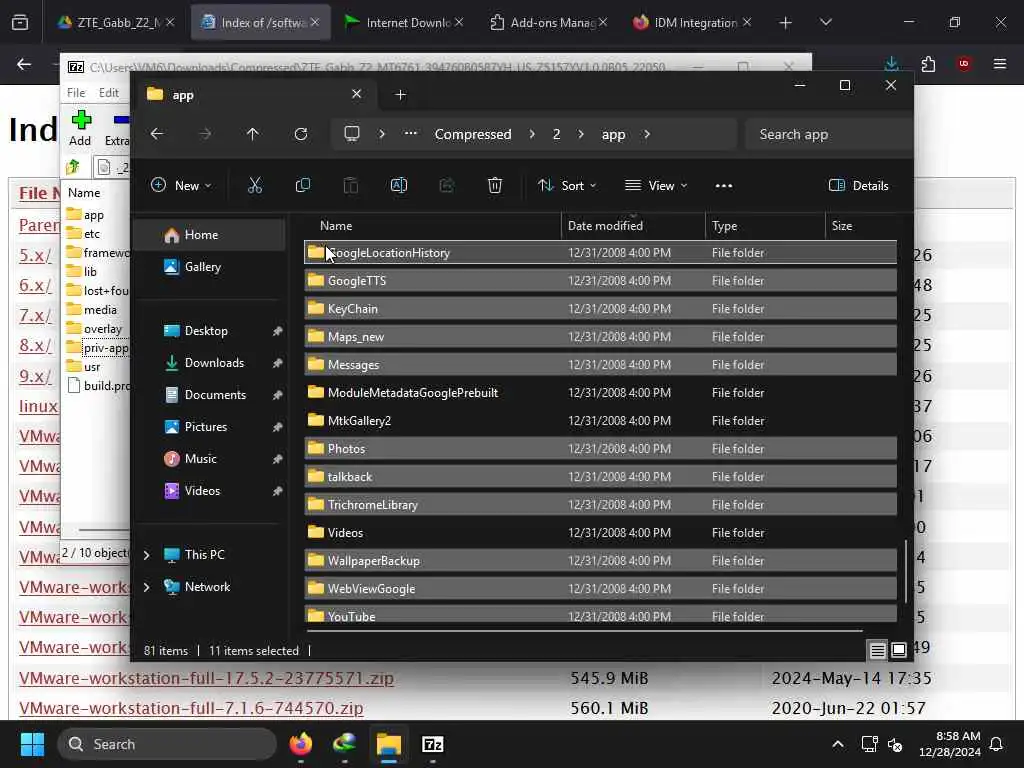Viewport: 1024px width, 768px height.
Task: Open the View dropdown
Action: (656, 185)
